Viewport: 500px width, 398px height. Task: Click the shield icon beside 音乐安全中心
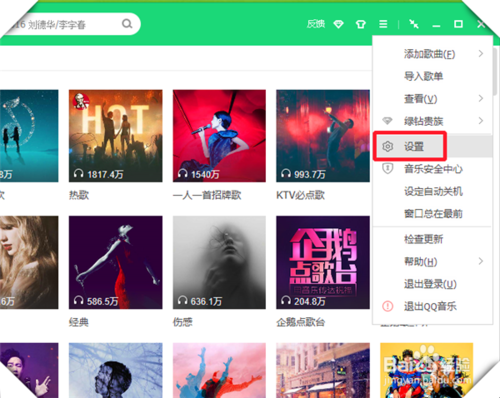[388, 168]
